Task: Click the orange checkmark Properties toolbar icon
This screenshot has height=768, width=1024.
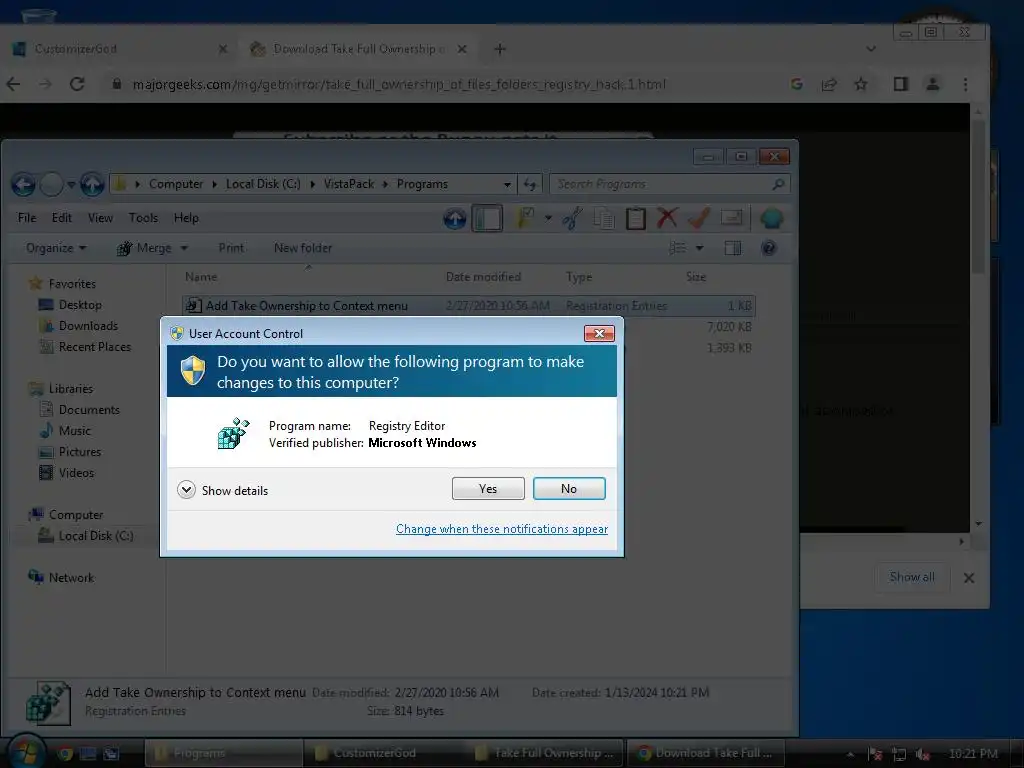Action: (699, 218)
